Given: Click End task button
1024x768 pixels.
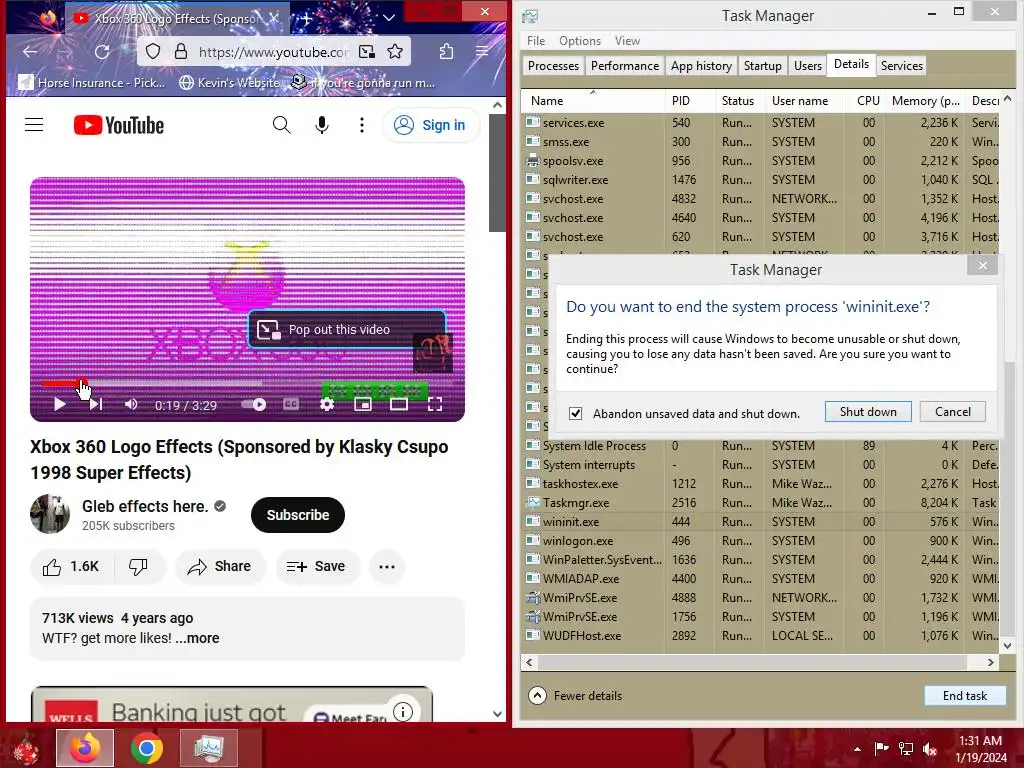Looking at the screenshot, I should [x=965, y=696].
